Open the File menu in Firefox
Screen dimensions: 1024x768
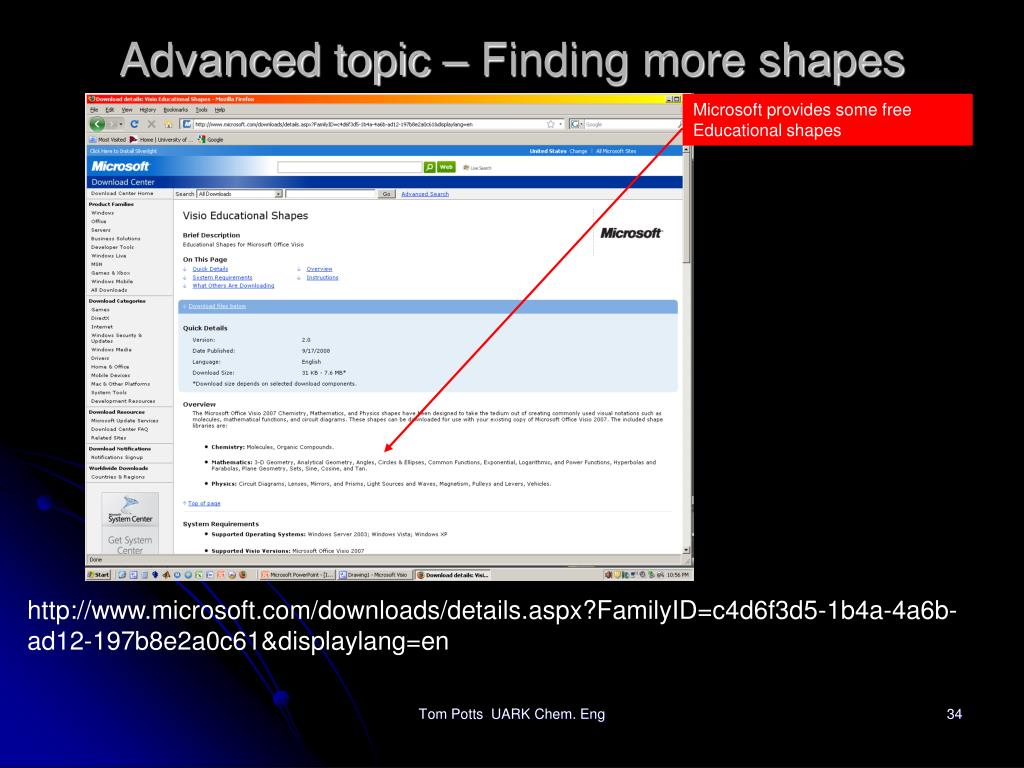(x=93, y=110)
